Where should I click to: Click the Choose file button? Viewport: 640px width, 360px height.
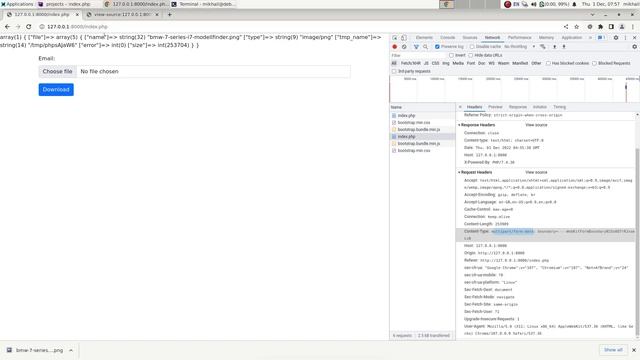pos(58,71)
